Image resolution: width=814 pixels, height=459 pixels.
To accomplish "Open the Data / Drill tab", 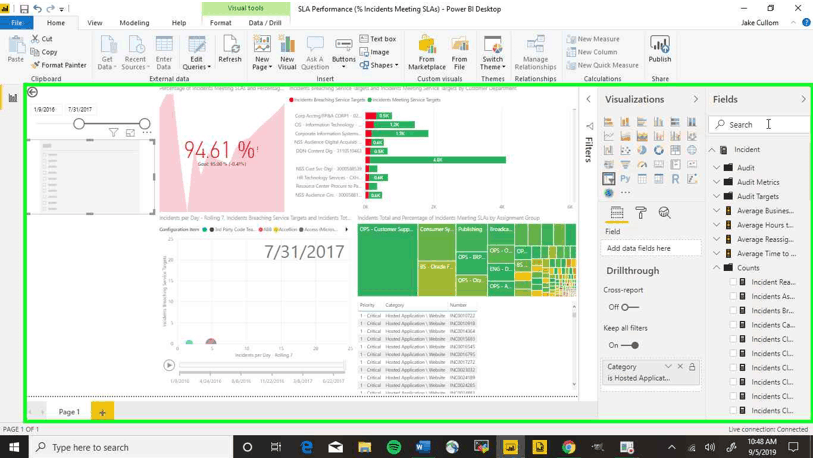I will 265,22.
